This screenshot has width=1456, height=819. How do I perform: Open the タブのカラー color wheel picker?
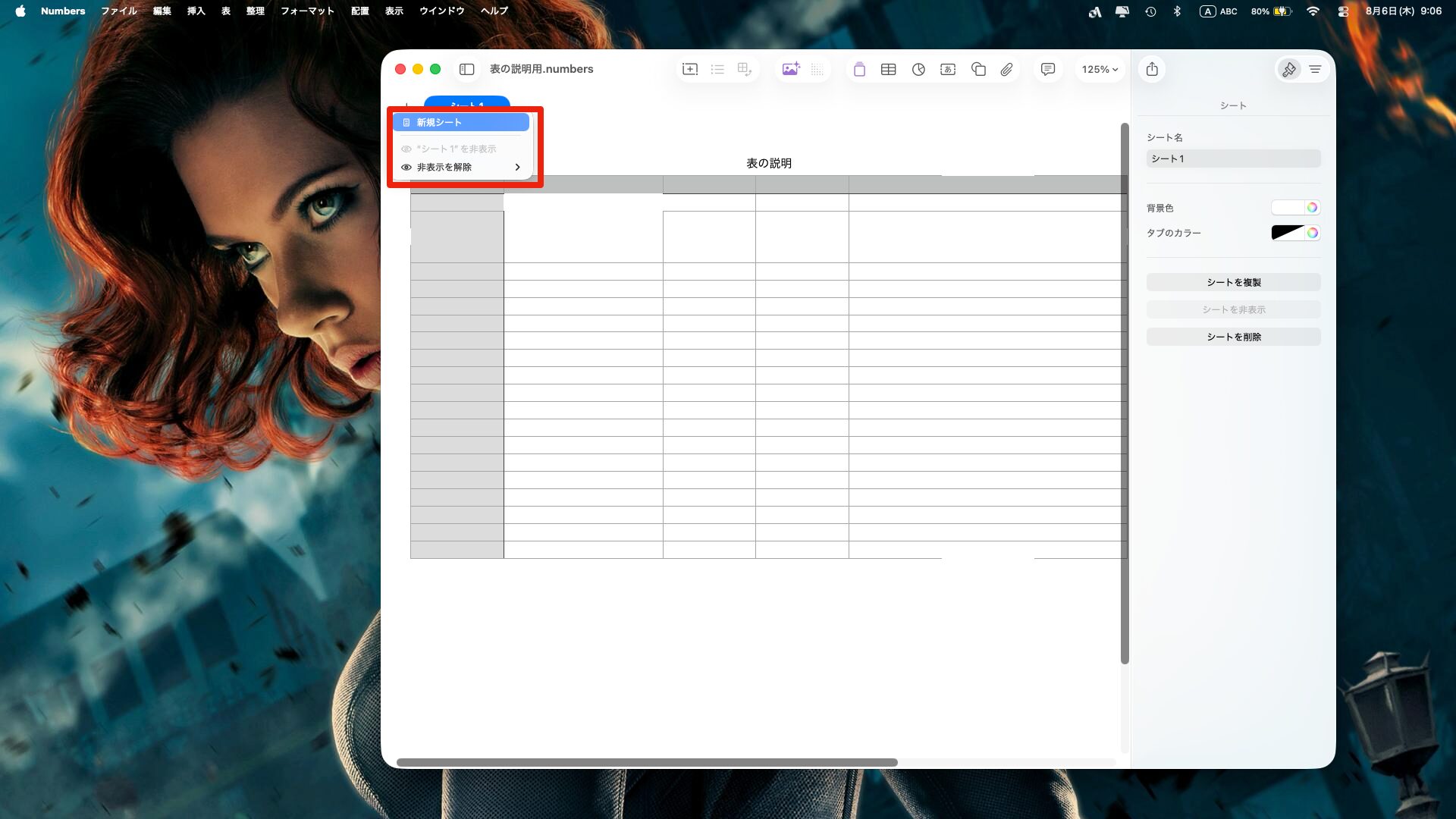click(x=1313, y=233)
